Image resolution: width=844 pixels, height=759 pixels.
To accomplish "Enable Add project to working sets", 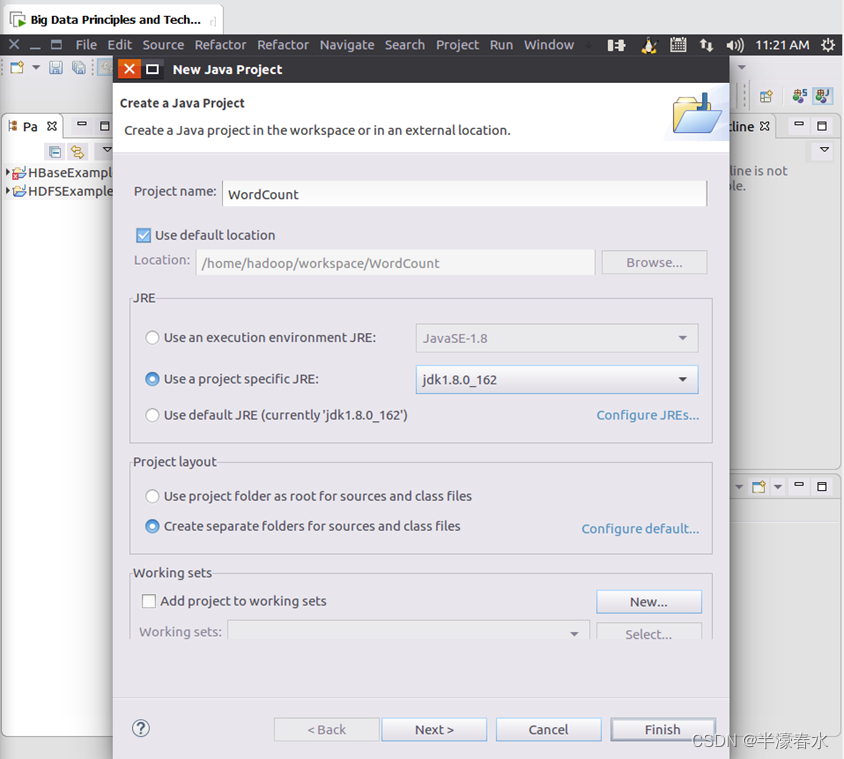I will pyautogui.click(x=149, y=601).
